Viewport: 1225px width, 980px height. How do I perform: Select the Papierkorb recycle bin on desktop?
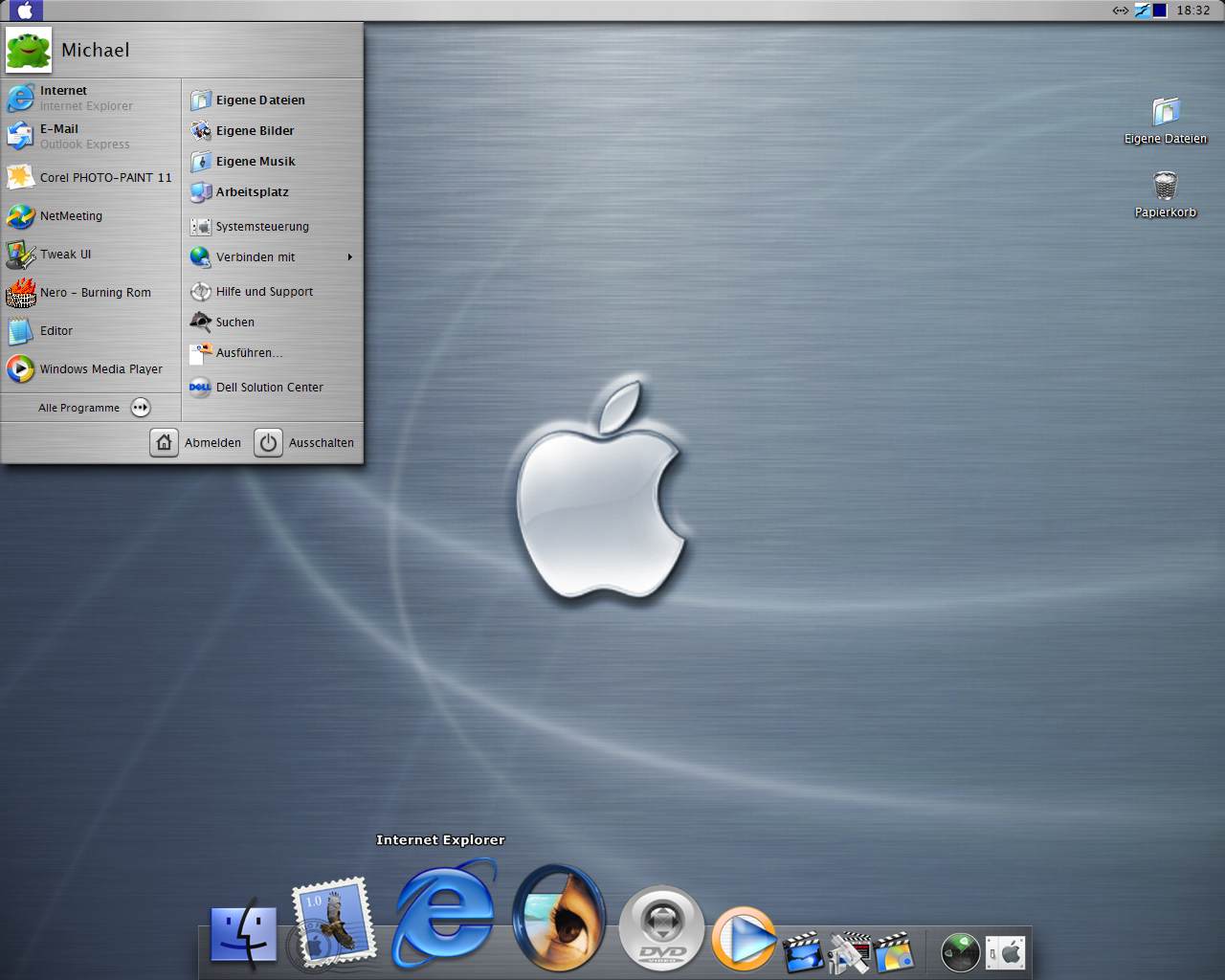(x=1166, y=194)
